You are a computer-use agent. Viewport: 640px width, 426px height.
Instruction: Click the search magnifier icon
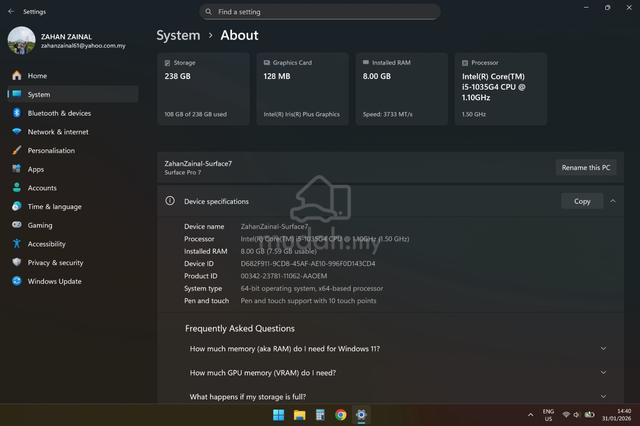click(209, 11)
